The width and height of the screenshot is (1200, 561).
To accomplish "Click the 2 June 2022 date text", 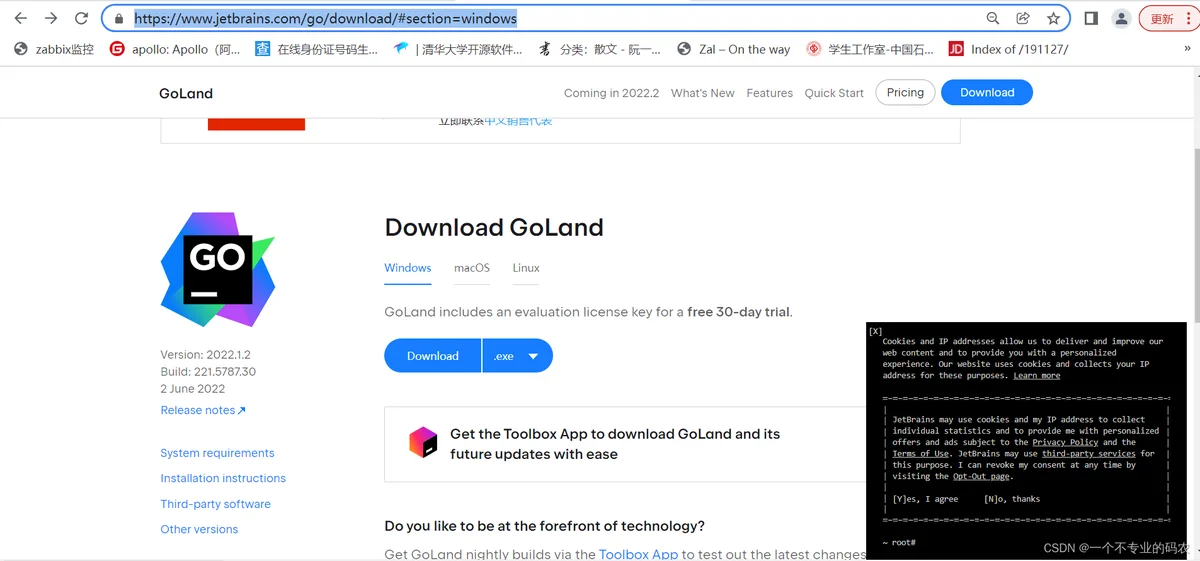I will 192,388.
